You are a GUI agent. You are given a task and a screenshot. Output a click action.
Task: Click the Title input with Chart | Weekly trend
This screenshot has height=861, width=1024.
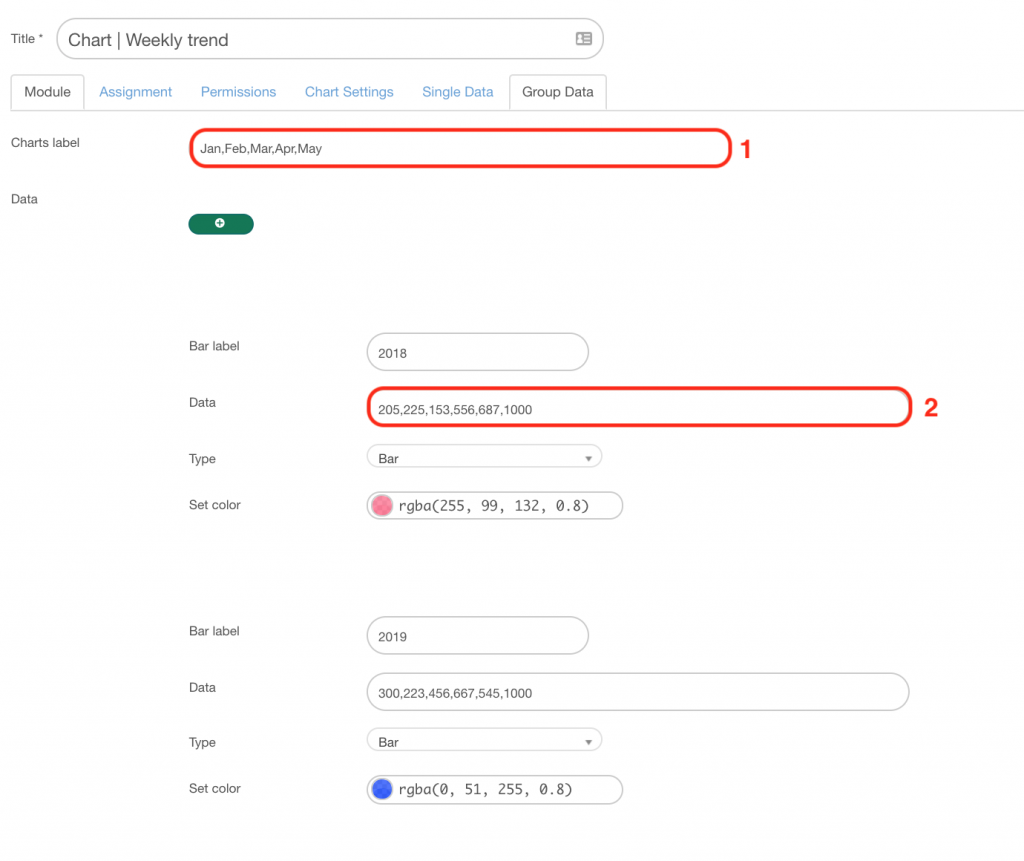point(330,39)
